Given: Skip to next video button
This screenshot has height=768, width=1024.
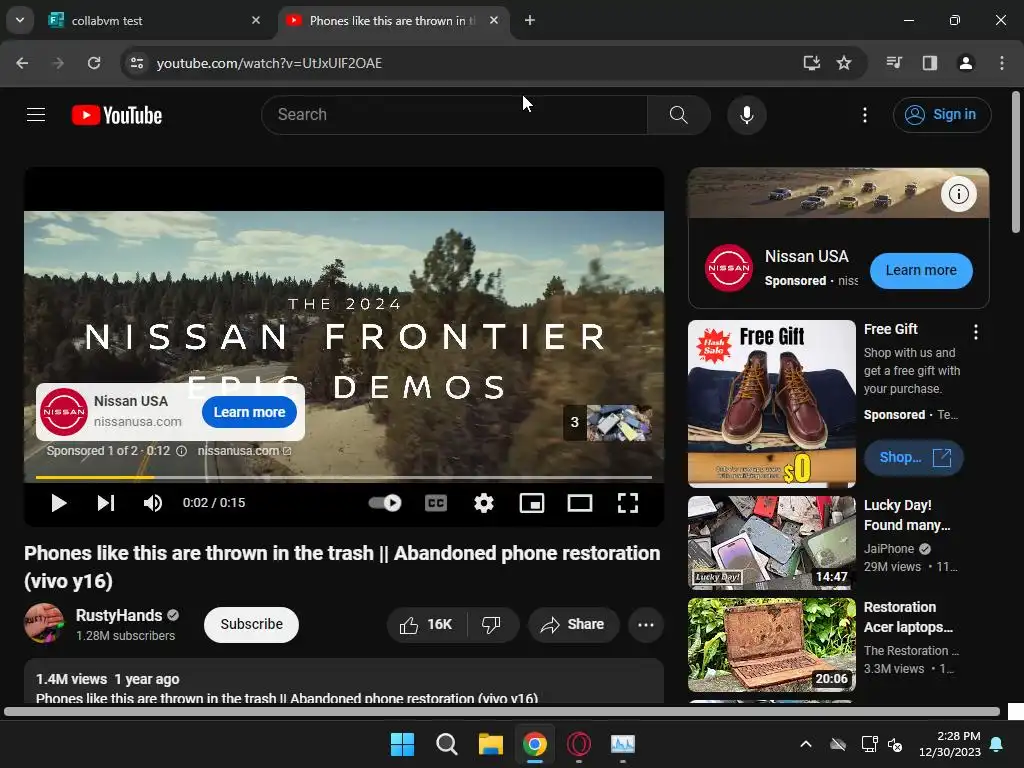Looking at the screenshot, I should tap(106, 503).
